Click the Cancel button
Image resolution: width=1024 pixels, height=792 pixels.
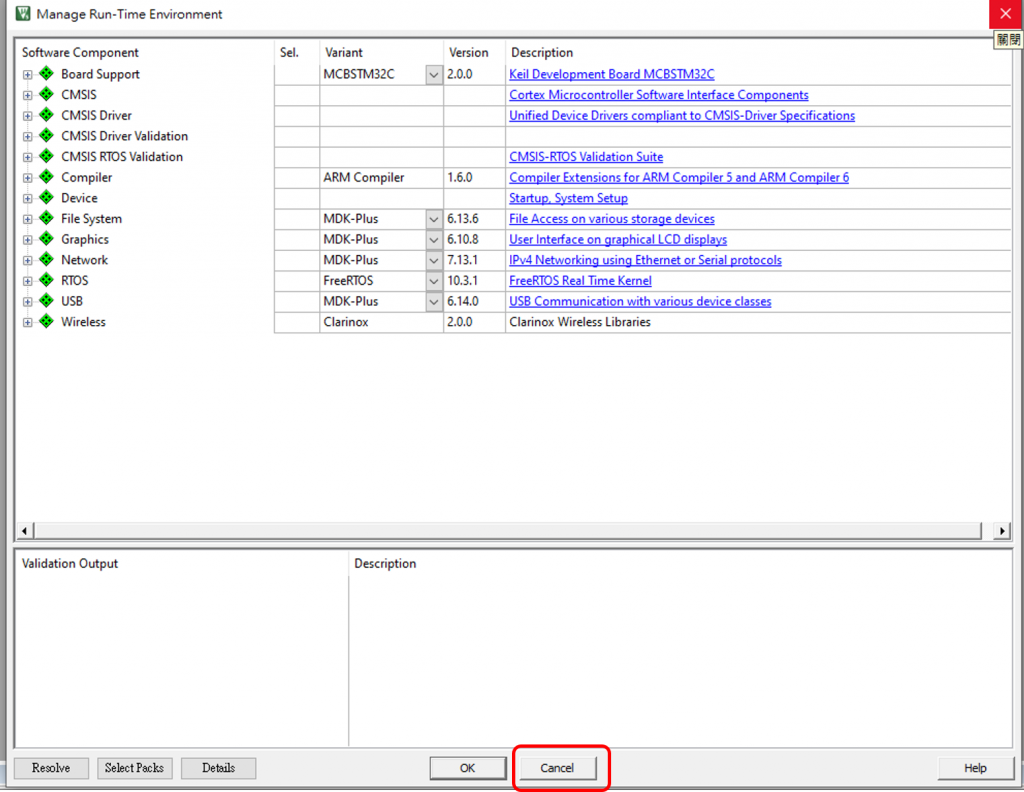coord(557,768)
